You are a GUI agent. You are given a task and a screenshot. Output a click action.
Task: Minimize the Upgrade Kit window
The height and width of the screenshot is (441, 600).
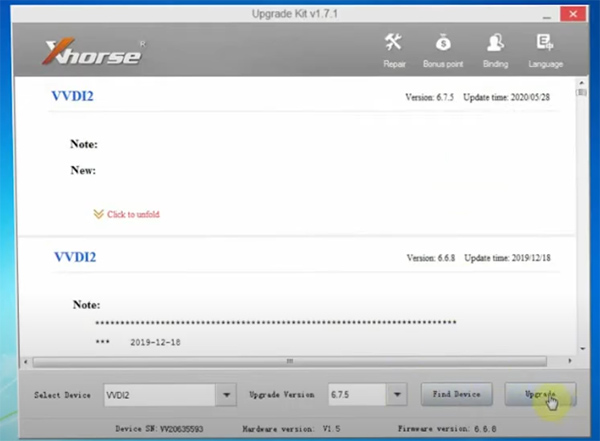click(x=547, y=15)
